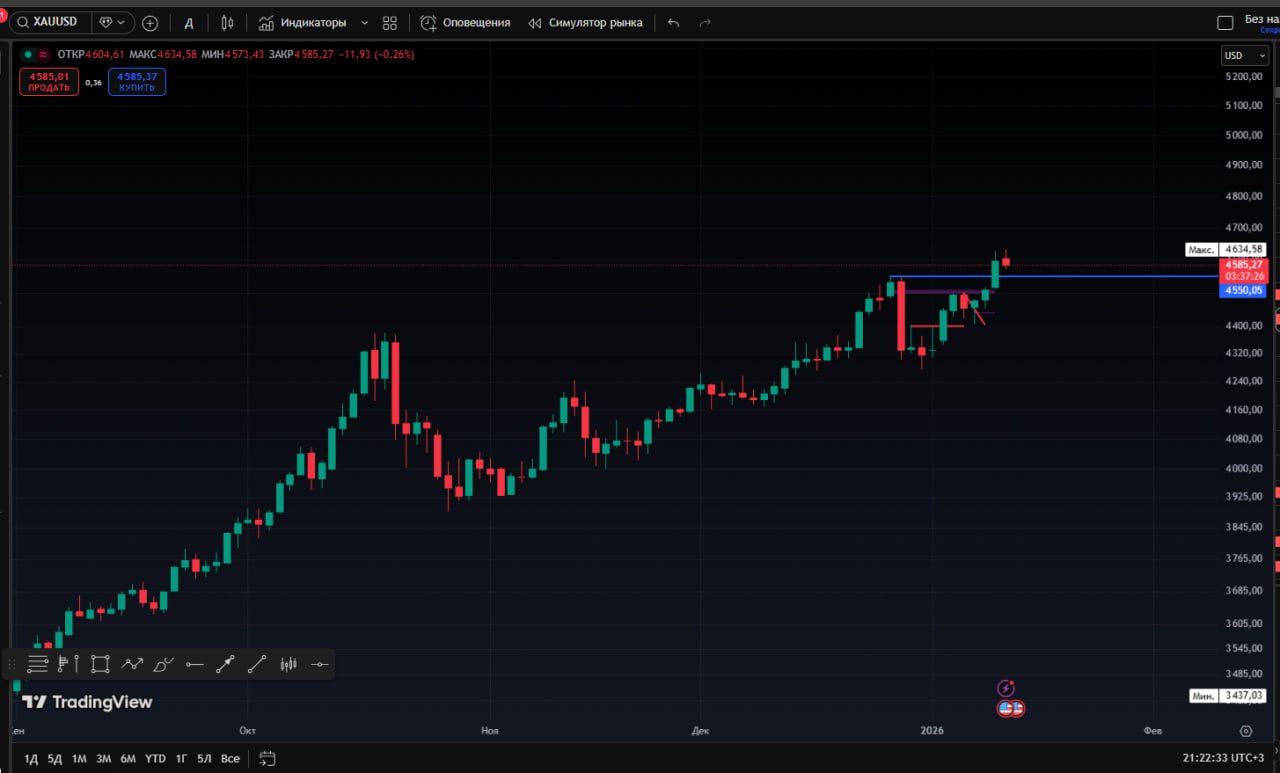
Task: Open the indicator templates grid icon
Action: [390, 22]
